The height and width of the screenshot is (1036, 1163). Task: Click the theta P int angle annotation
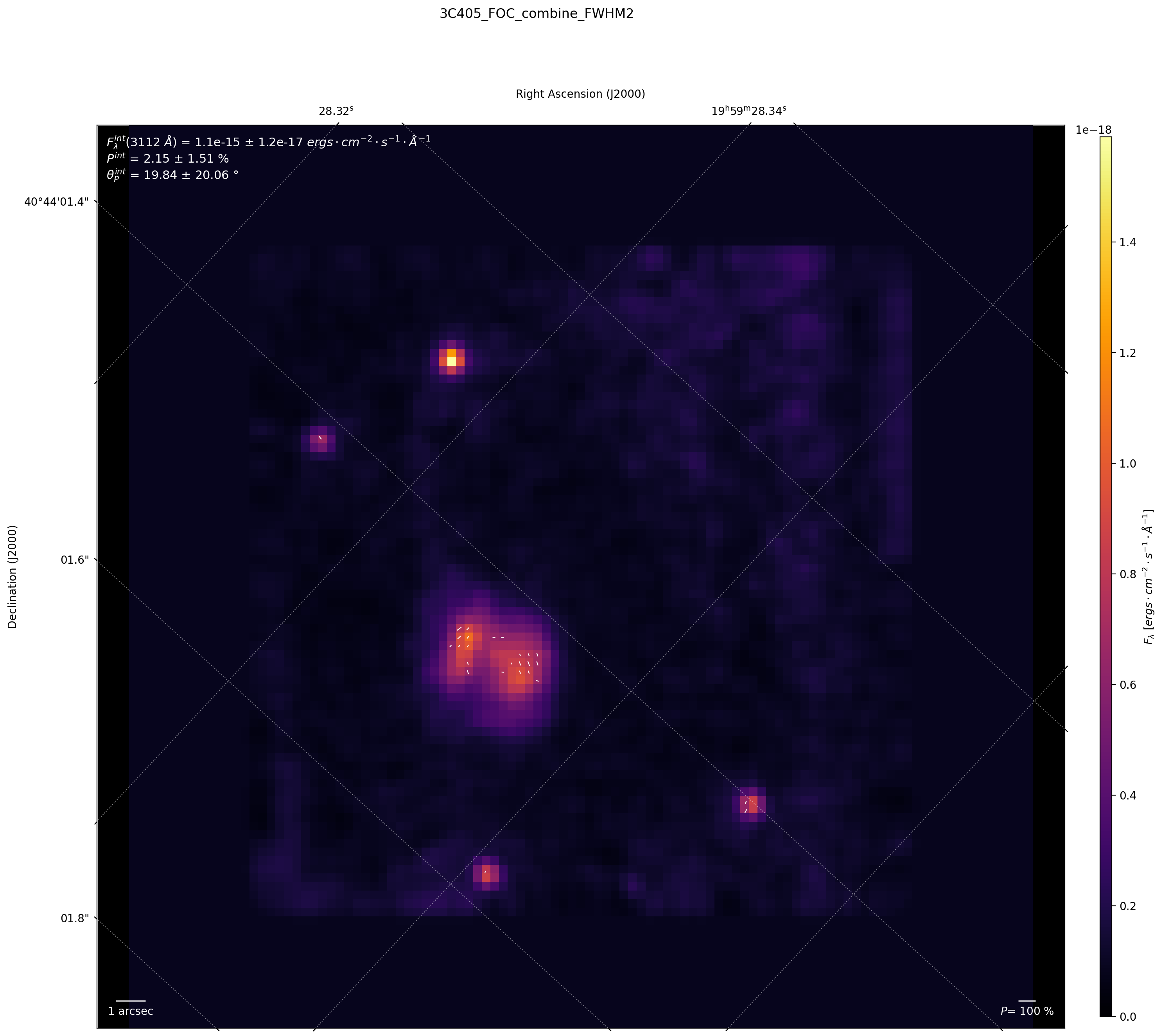pyautogui.click(x=172, y=175)
